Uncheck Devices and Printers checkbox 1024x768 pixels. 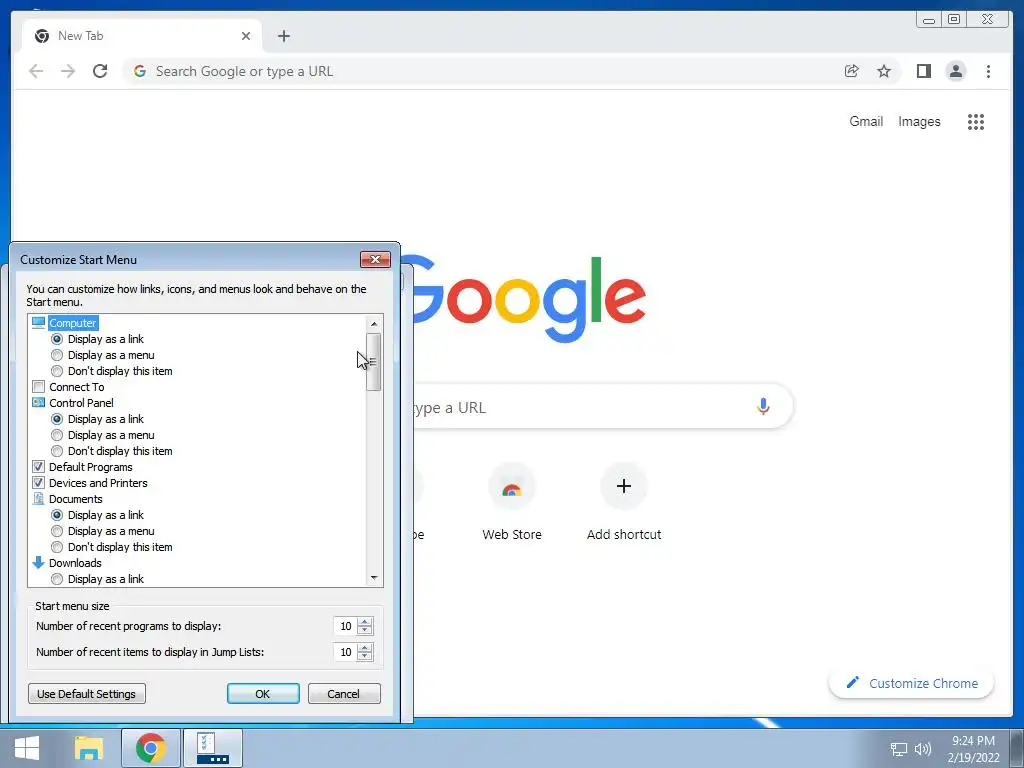pos(39,483)
